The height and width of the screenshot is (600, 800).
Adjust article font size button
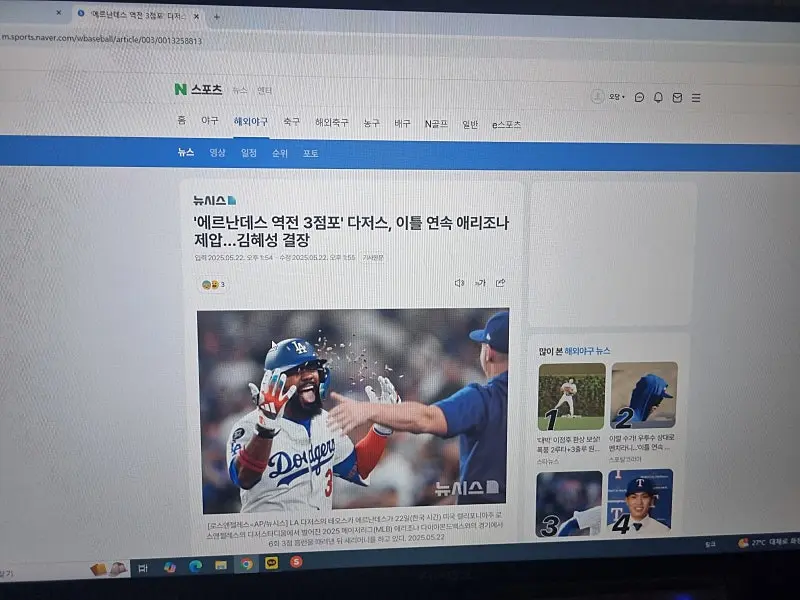point(480,283)
